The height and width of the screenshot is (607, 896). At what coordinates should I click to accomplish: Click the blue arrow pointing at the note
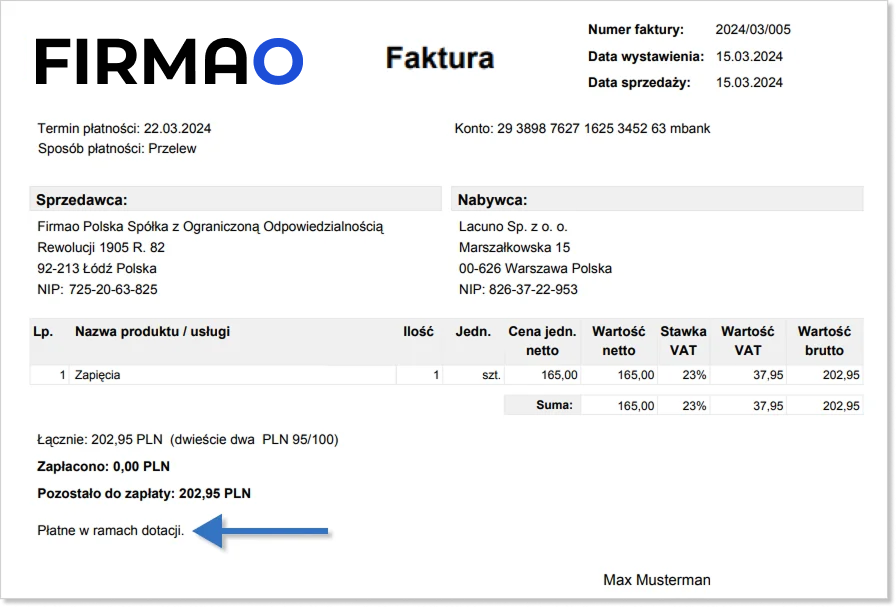pyautogui.click(x=261, y=532)
